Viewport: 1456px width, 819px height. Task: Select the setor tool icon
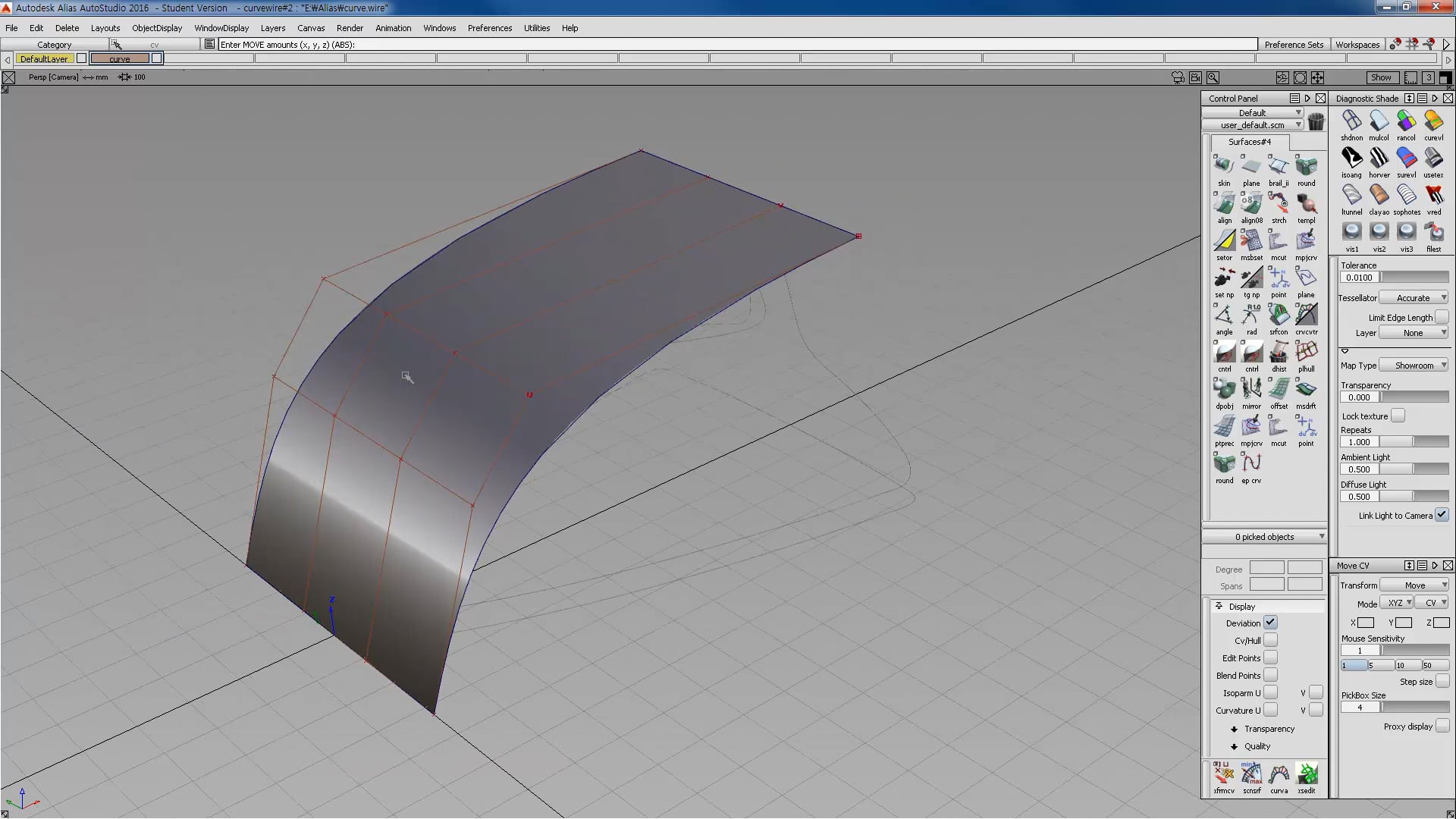pos(1224,240)
